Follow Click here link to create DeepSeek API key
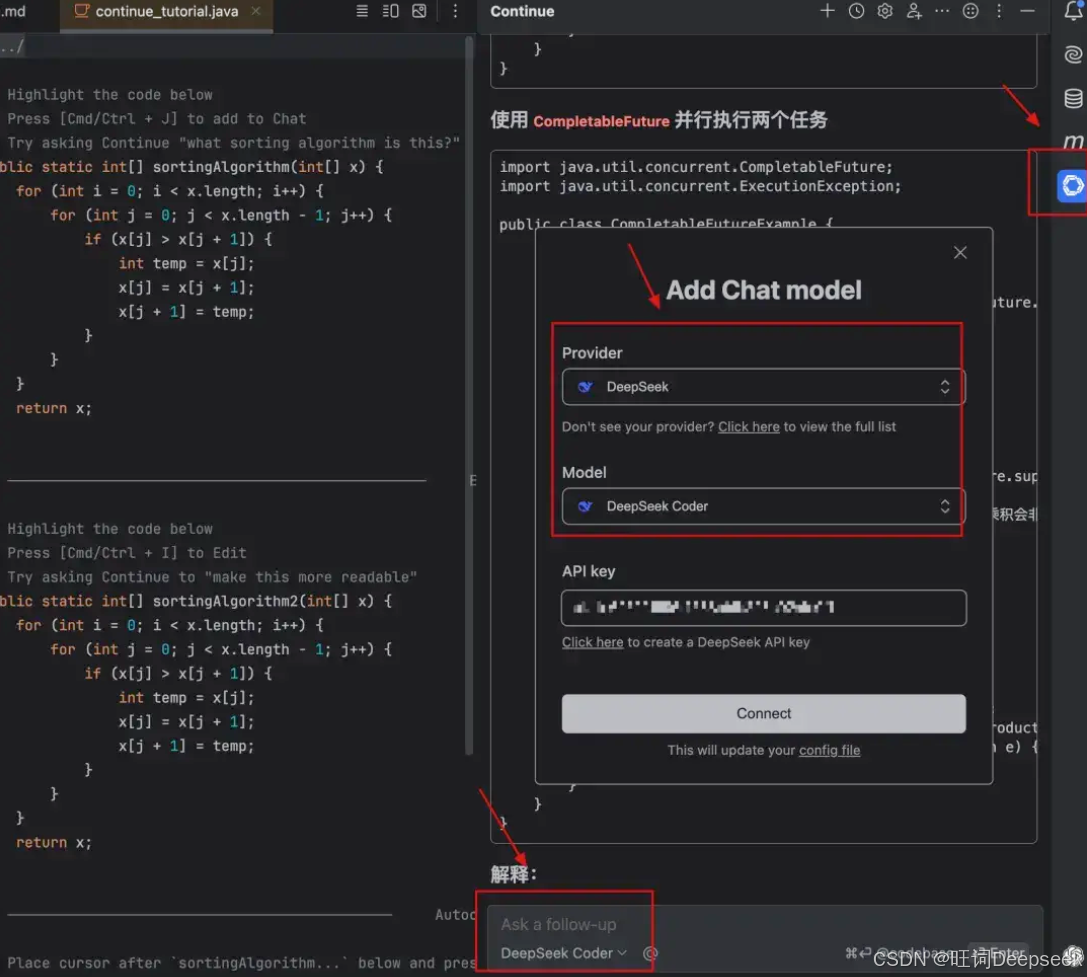This screenshot has height=977, width=1087. [592, 642]
